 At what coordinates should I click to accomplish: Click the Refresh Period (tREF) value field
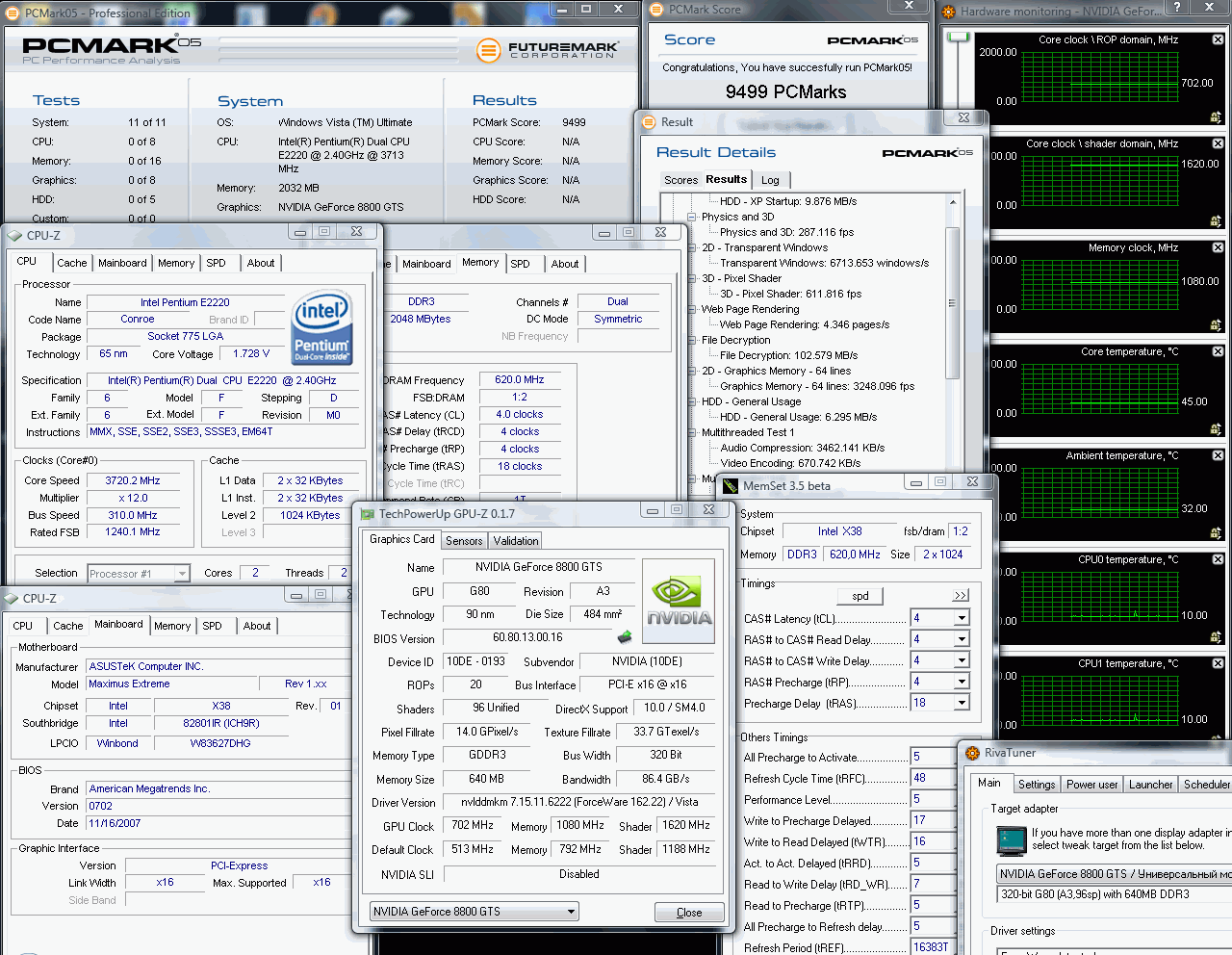pyautogui.click(x=932, y=947)
